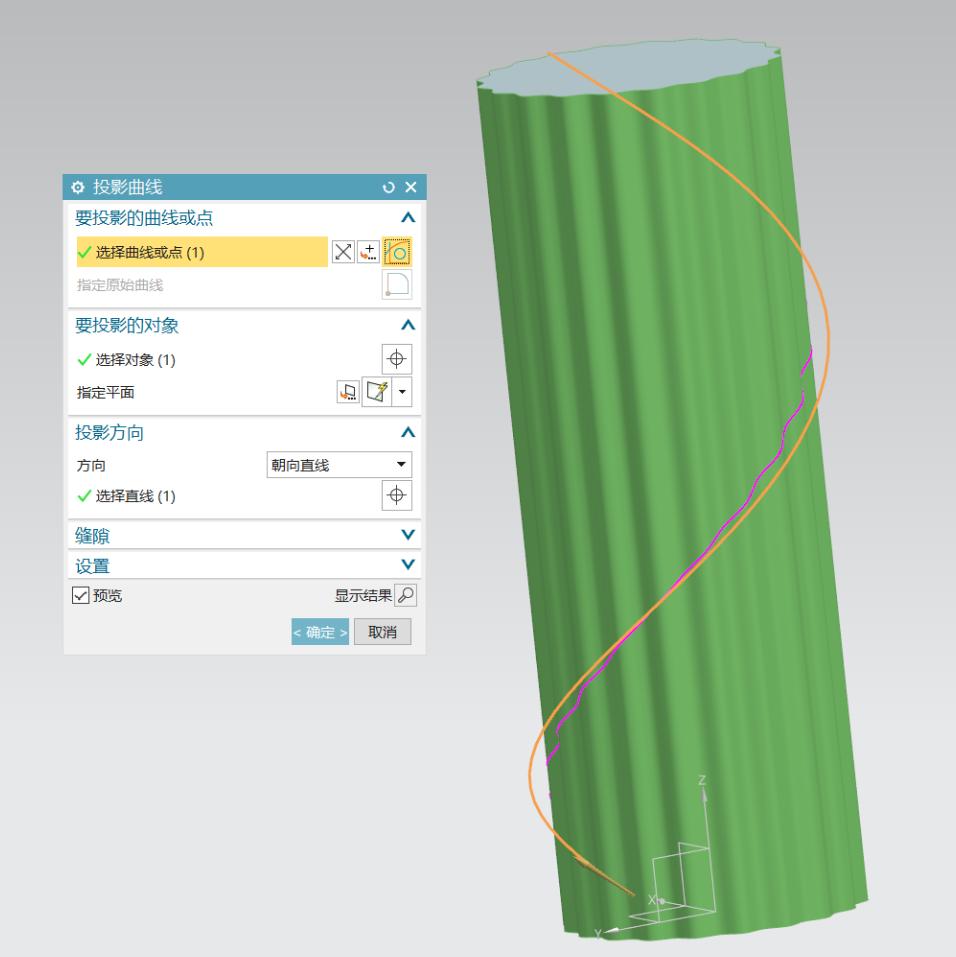Click the reverse direction crossed-arrows icon
The height and width of the screenshot is (957, 956).
click(341, 249)
